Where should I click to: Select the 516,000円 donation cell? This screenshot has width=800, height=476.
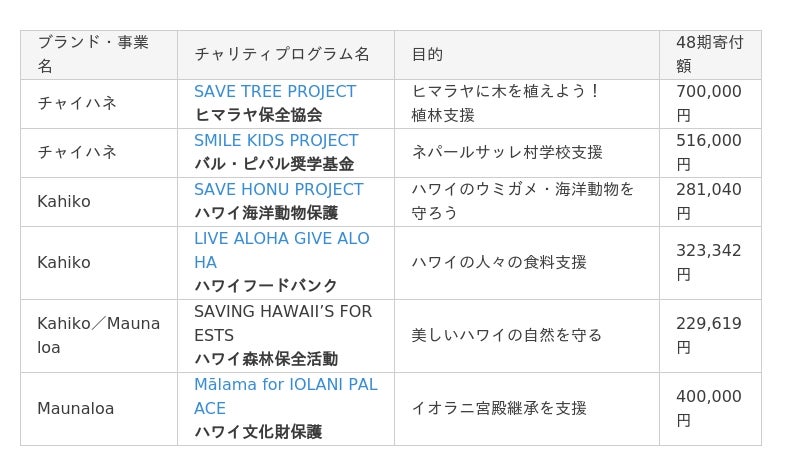710,153
